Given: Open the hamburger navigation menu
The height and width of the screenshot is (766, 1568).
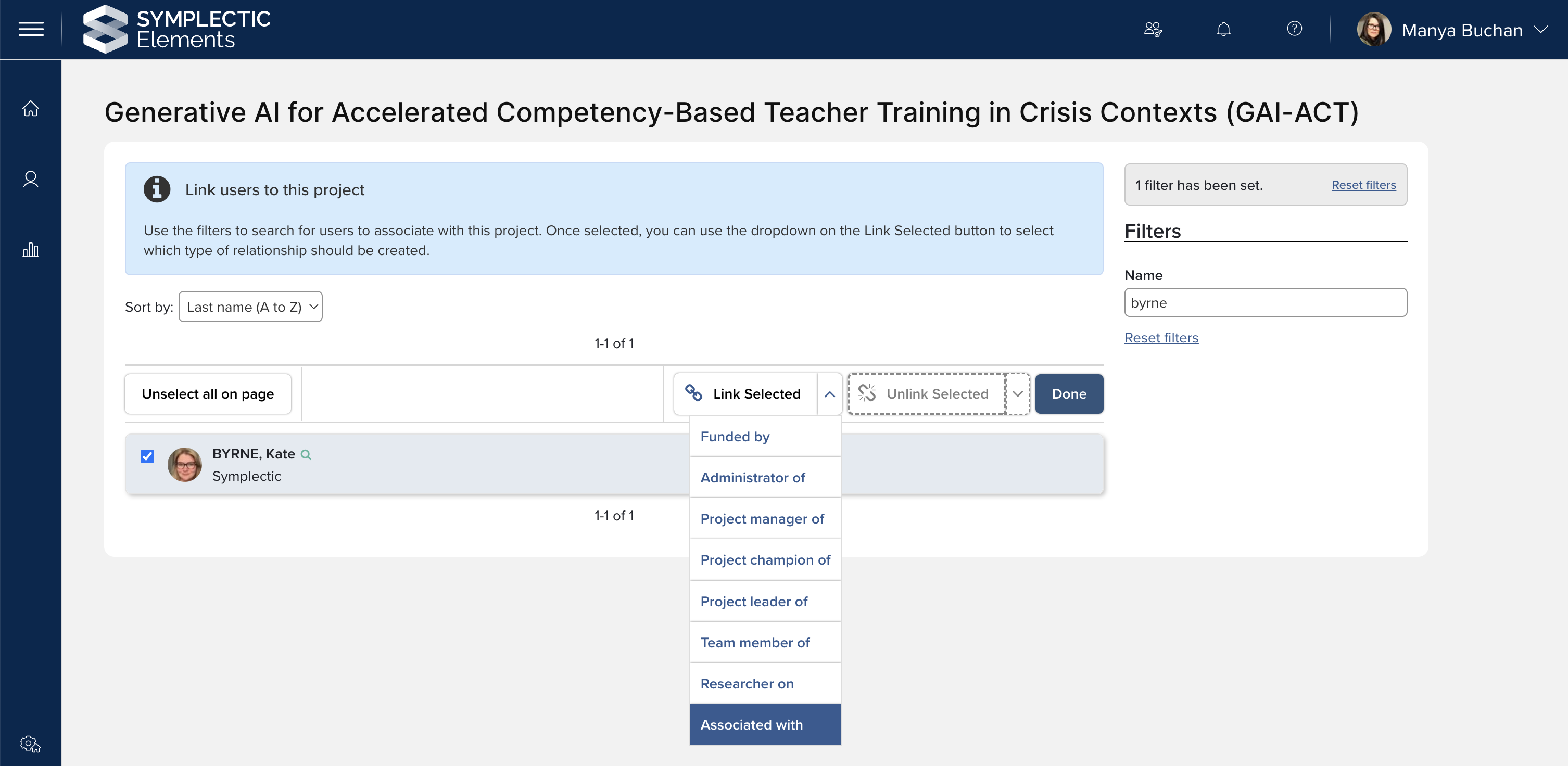Looking at the screenshot, I should tap(31, 29).
